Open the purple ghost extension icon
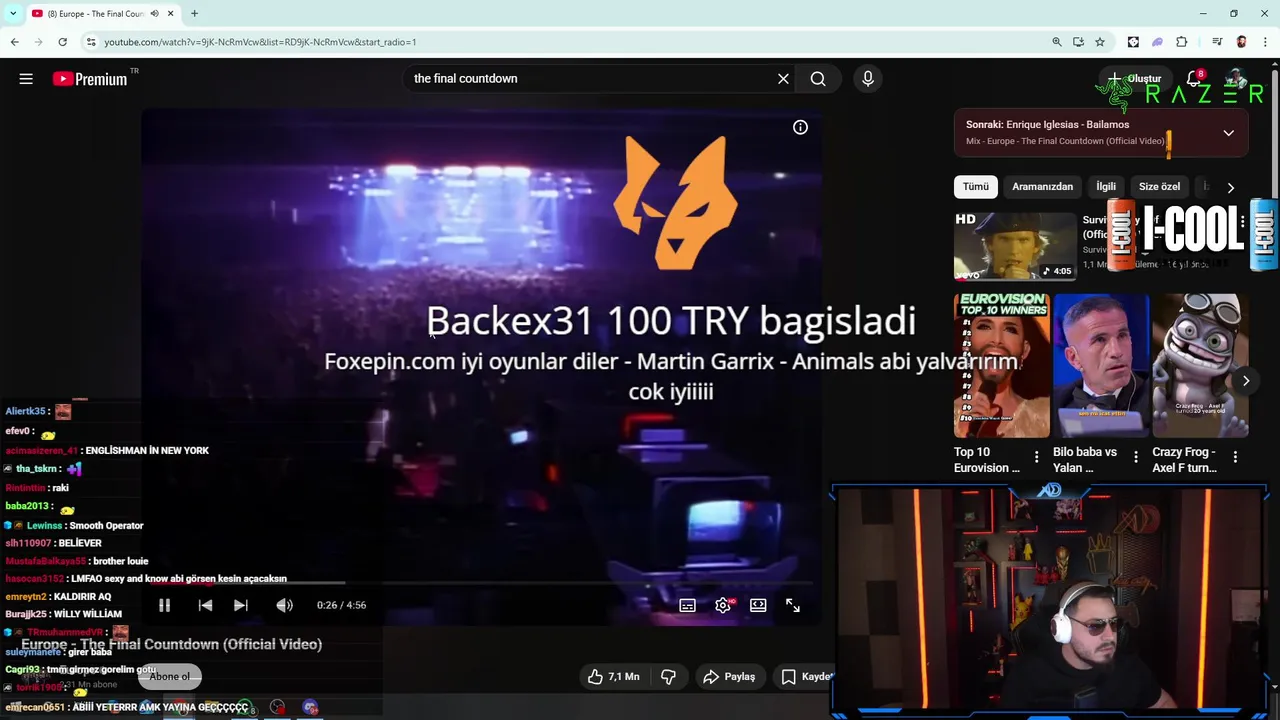This screenshot has height=720, width=1280. (1157, 42)
